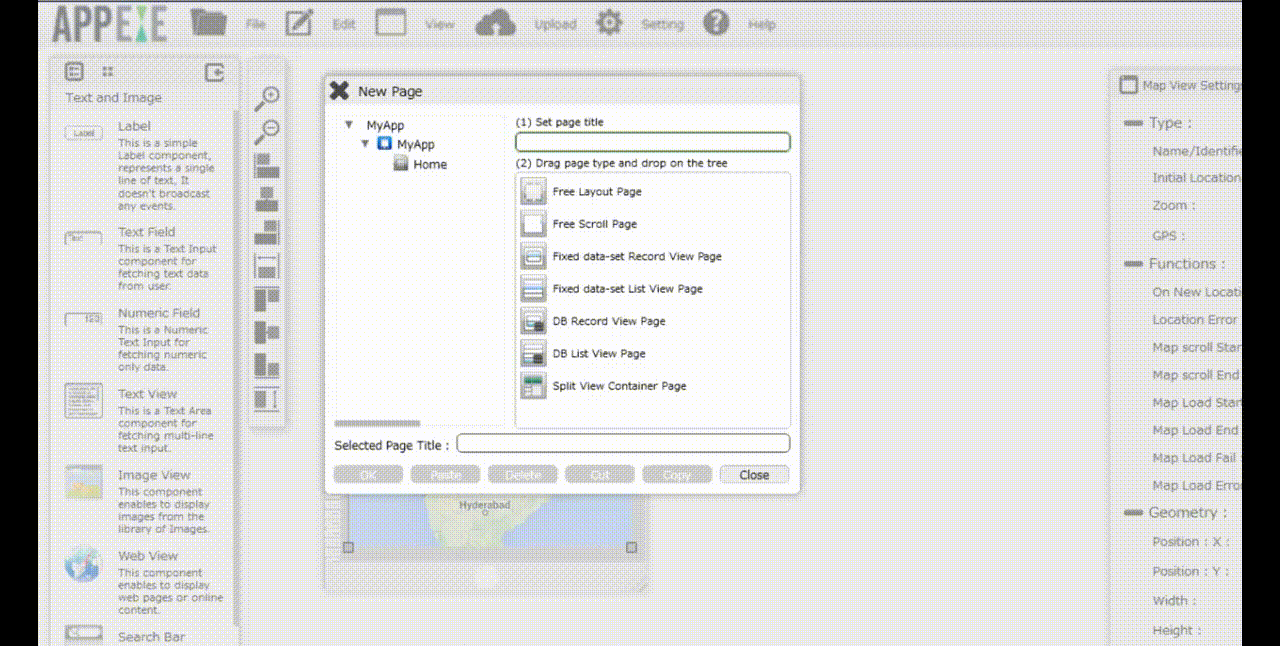1280x646 pixels.
Task: Switch component palette to grid view
Action: pos(108,72)
